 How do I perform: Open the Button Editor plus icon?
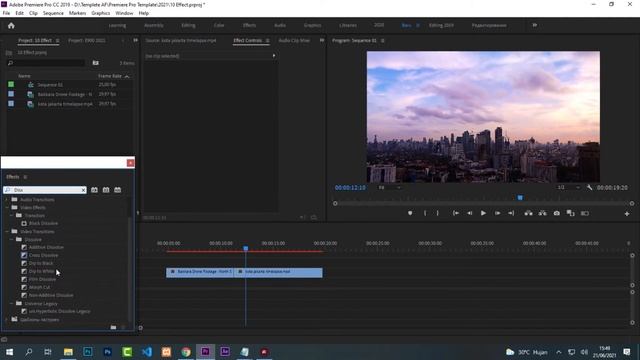click(627, 214)
